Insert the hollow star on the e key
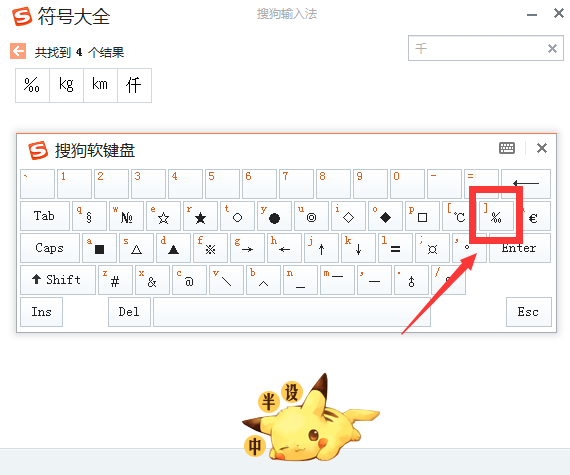570x475 pixels. 164,216
